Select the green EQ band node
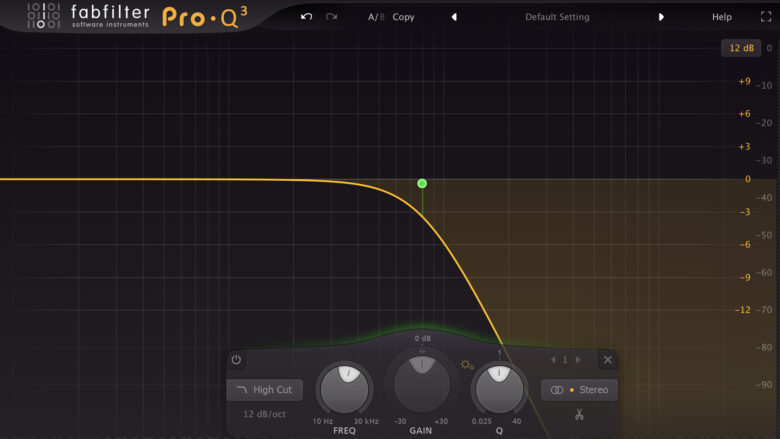Image resolution: width=780 pixels, height=439 pixels. pyautogui.click(x=422, y=183)
